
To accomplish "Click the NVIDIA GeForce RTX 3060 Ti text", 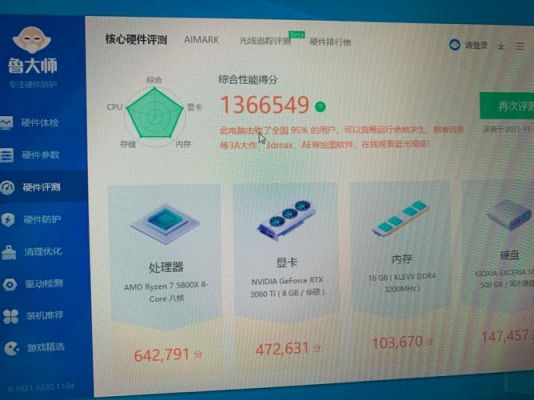I will tap(287, 287).
